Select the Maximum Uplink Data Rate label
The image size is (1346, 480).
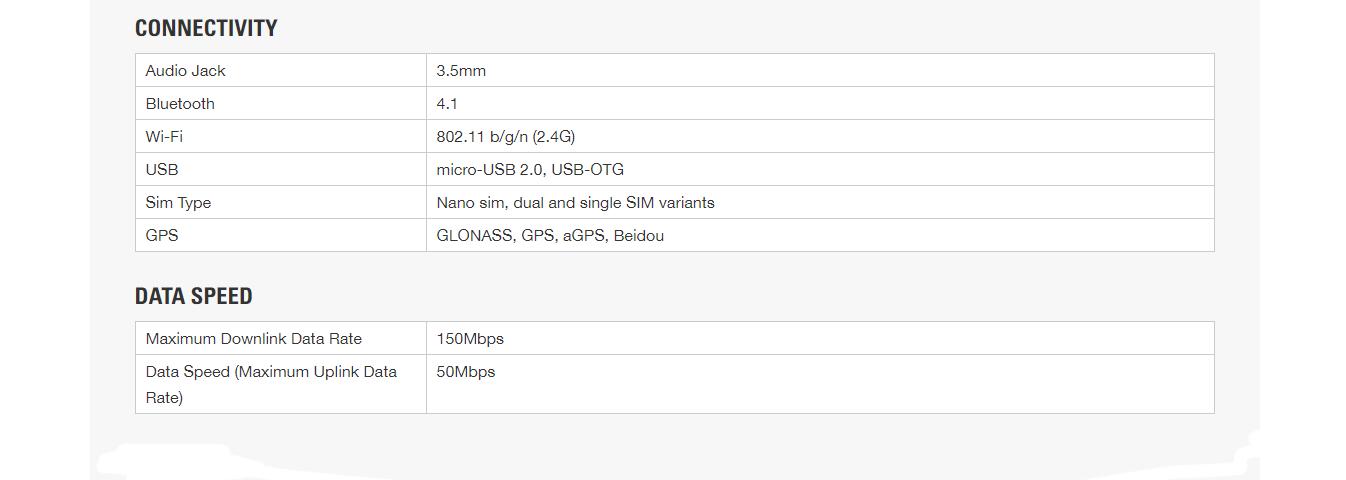271,384
